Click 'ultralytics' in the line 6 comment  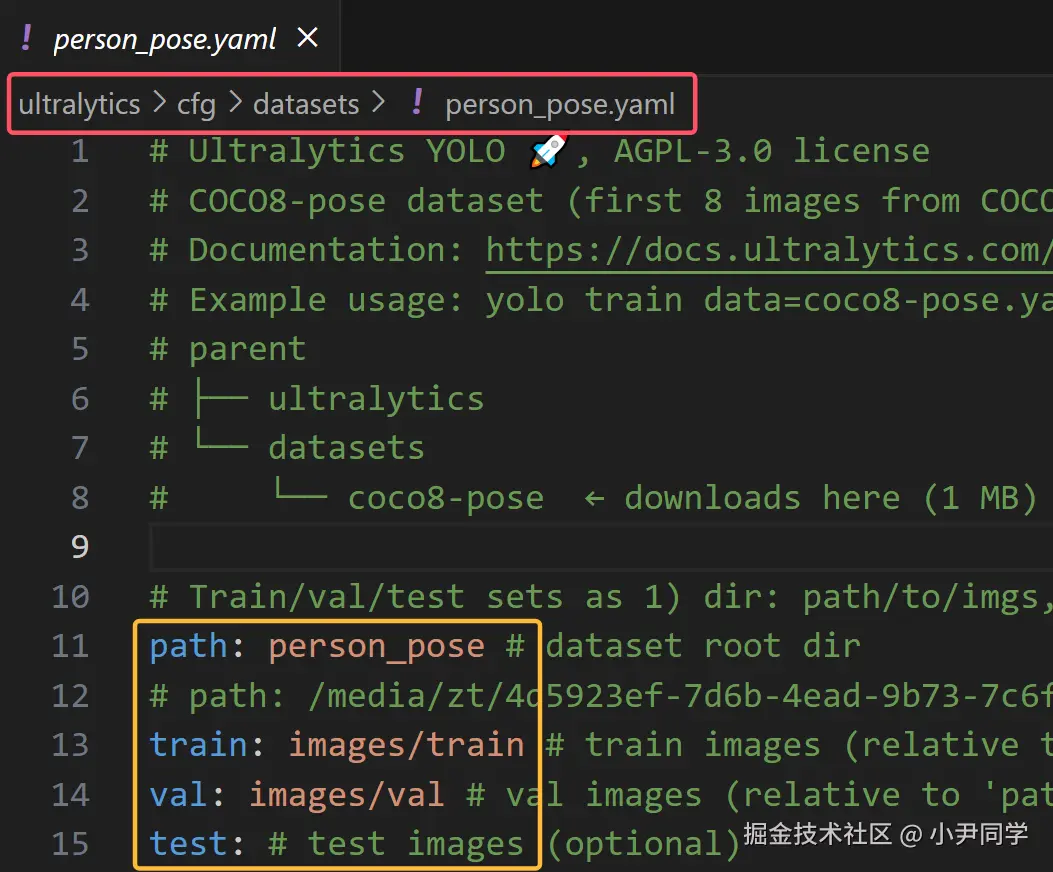click(376, 399)
